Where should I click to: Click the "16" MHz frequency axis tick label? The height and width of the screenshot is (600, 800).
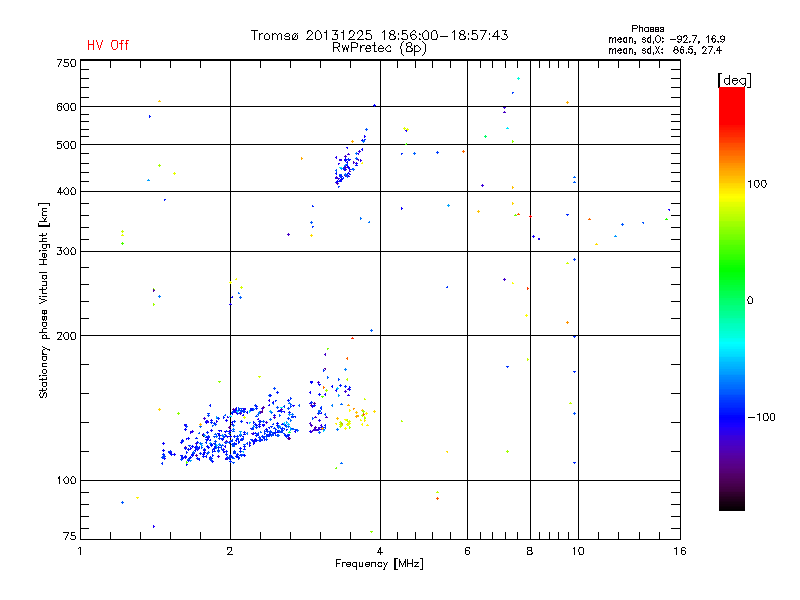click(680, 551)
